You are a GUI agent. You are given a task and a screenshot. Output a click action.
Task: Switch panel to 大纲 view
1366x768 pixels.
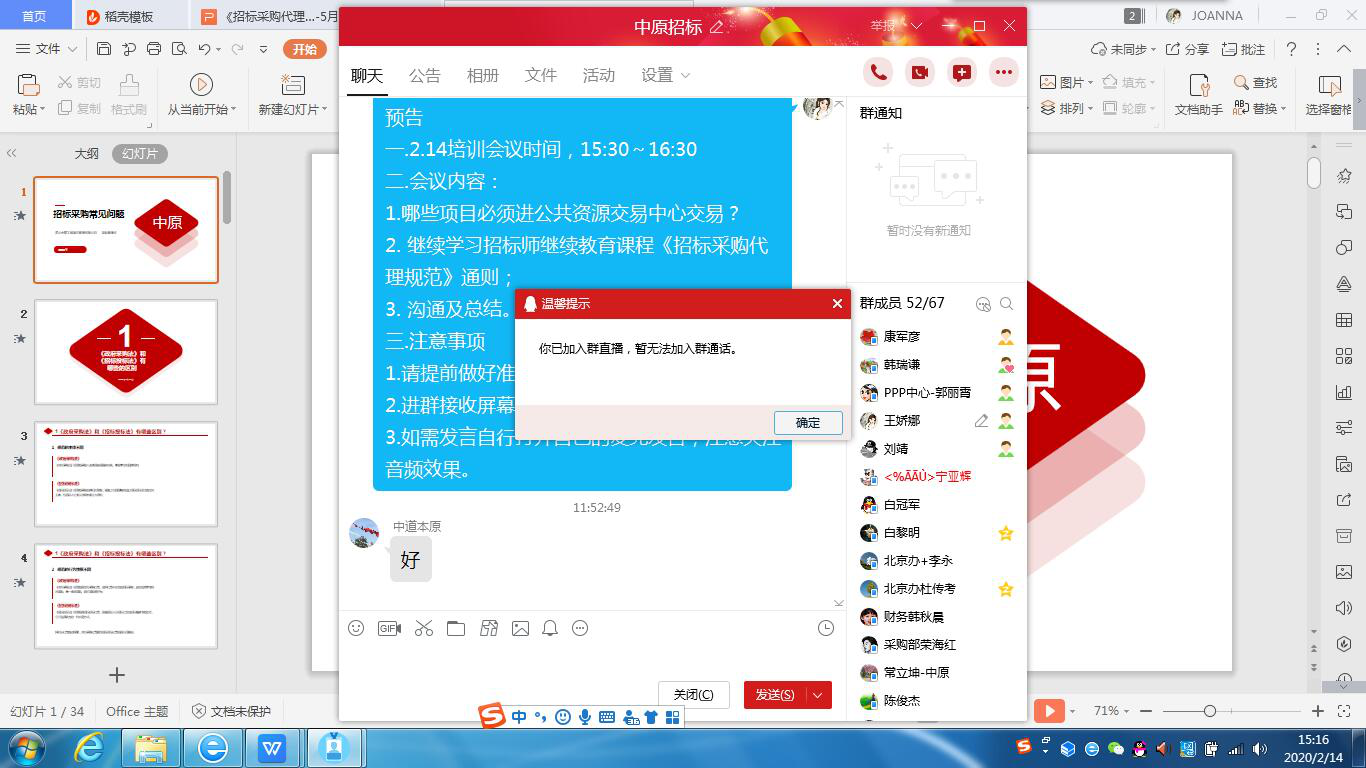[87, 154]
